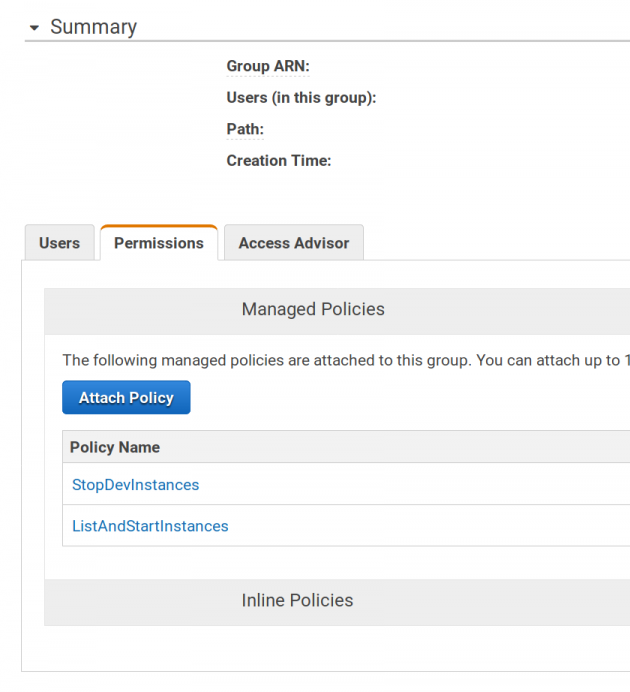Select the Permissions tab

pos(159,243)
